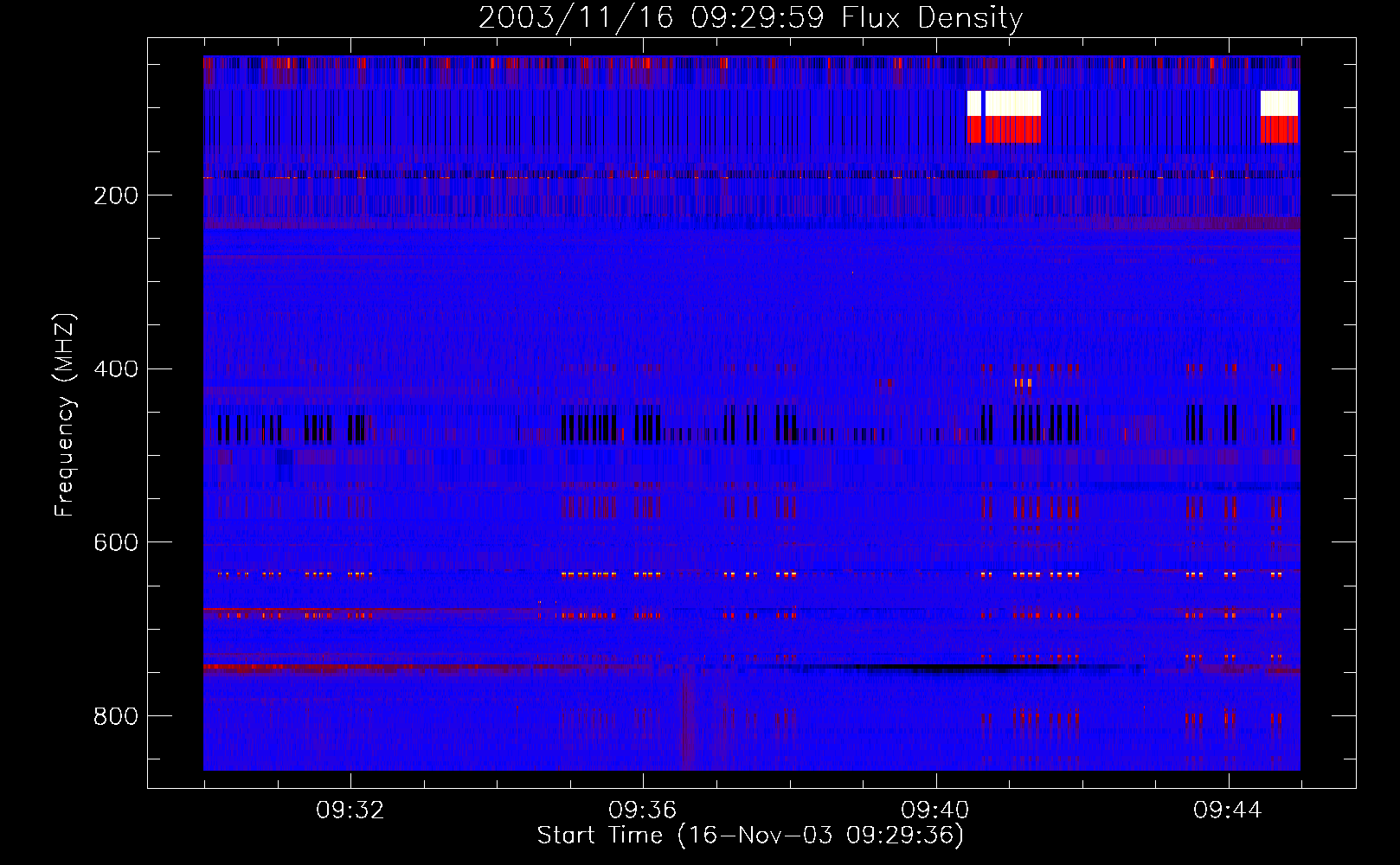The height and width of the screenshot is (865, 1400).
Task: Click the 09:40 time tick label
Action: pyautogui.click(x=935, y=811)
